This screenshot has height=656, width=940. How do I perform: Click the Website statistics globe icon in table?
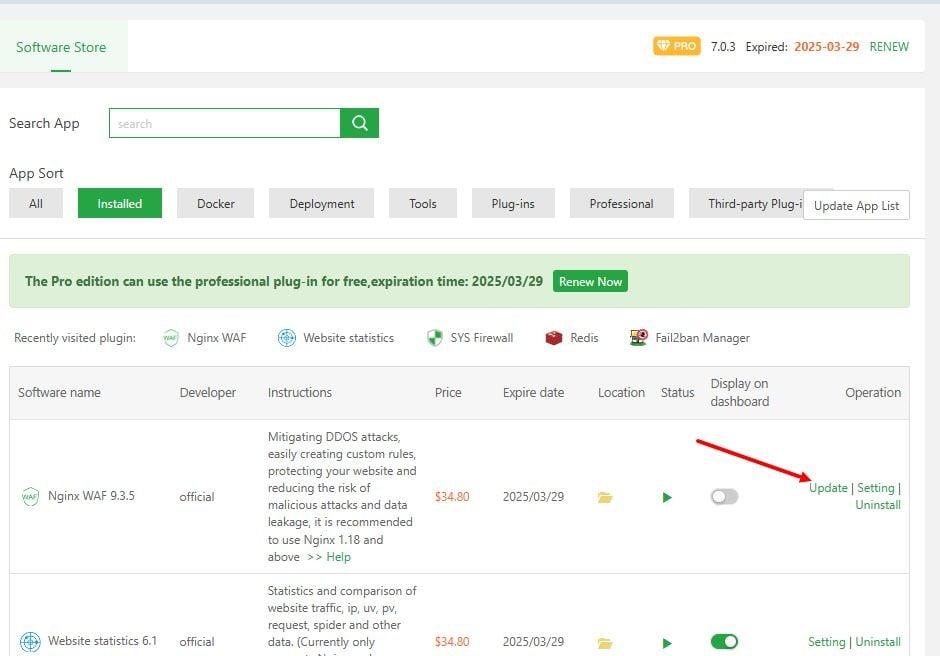pyautogui.click(x=30, y=642)
